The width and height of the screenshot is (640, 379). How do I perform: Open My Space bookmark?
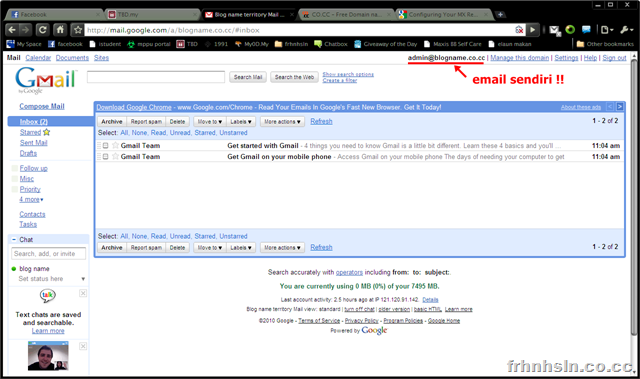[24, 44]
